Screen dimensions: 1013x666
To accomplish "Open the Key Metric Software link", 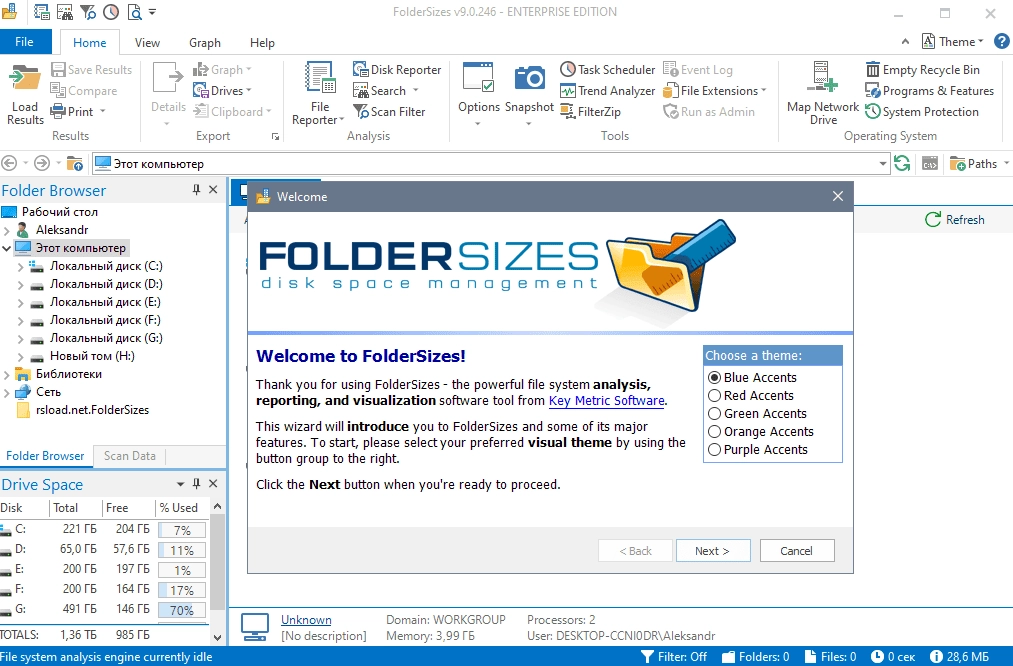I will [x=607, y=401].
